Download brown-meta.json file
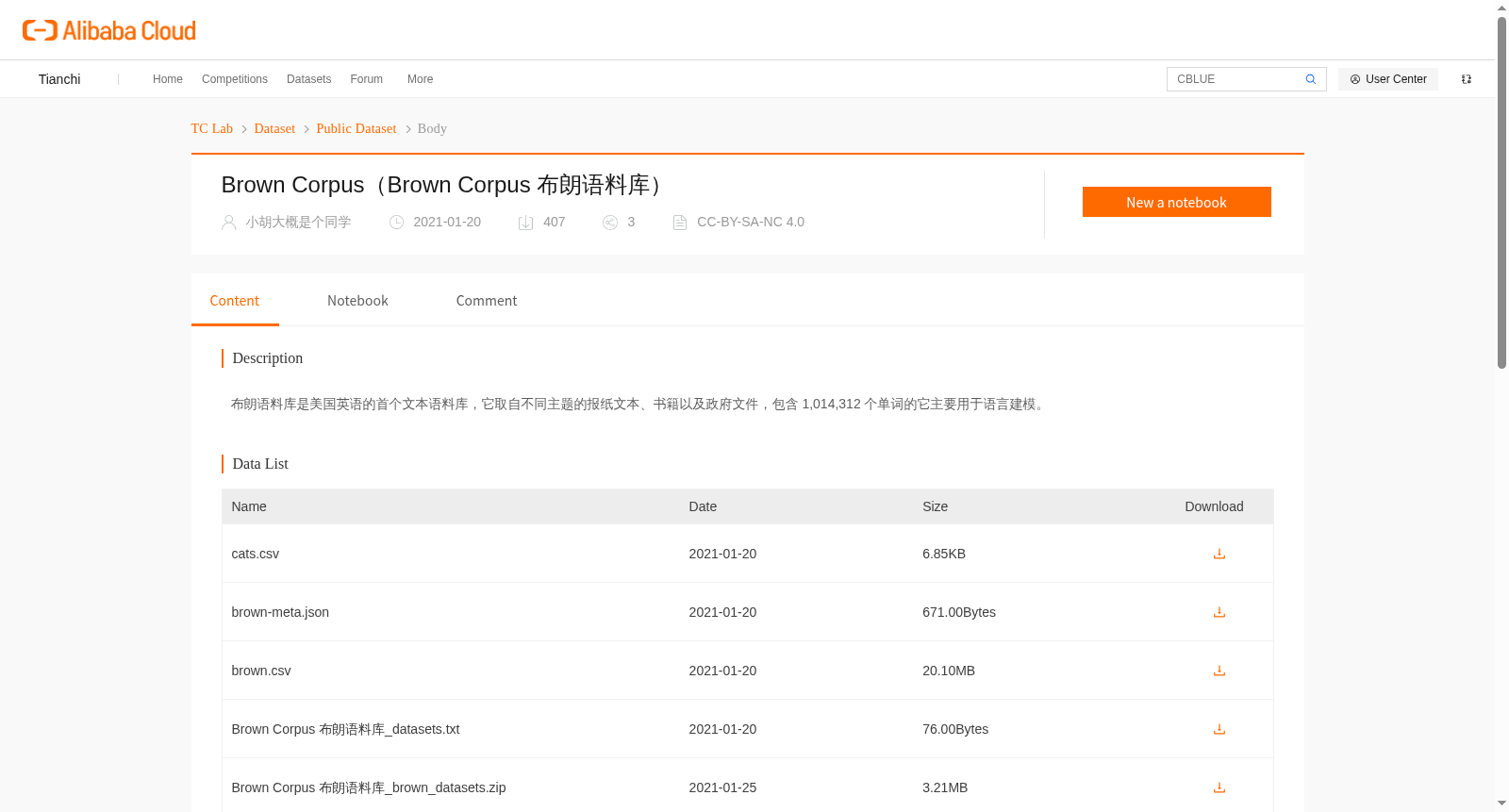Screen dimensions: 1509x812 tap(1219, 612)
